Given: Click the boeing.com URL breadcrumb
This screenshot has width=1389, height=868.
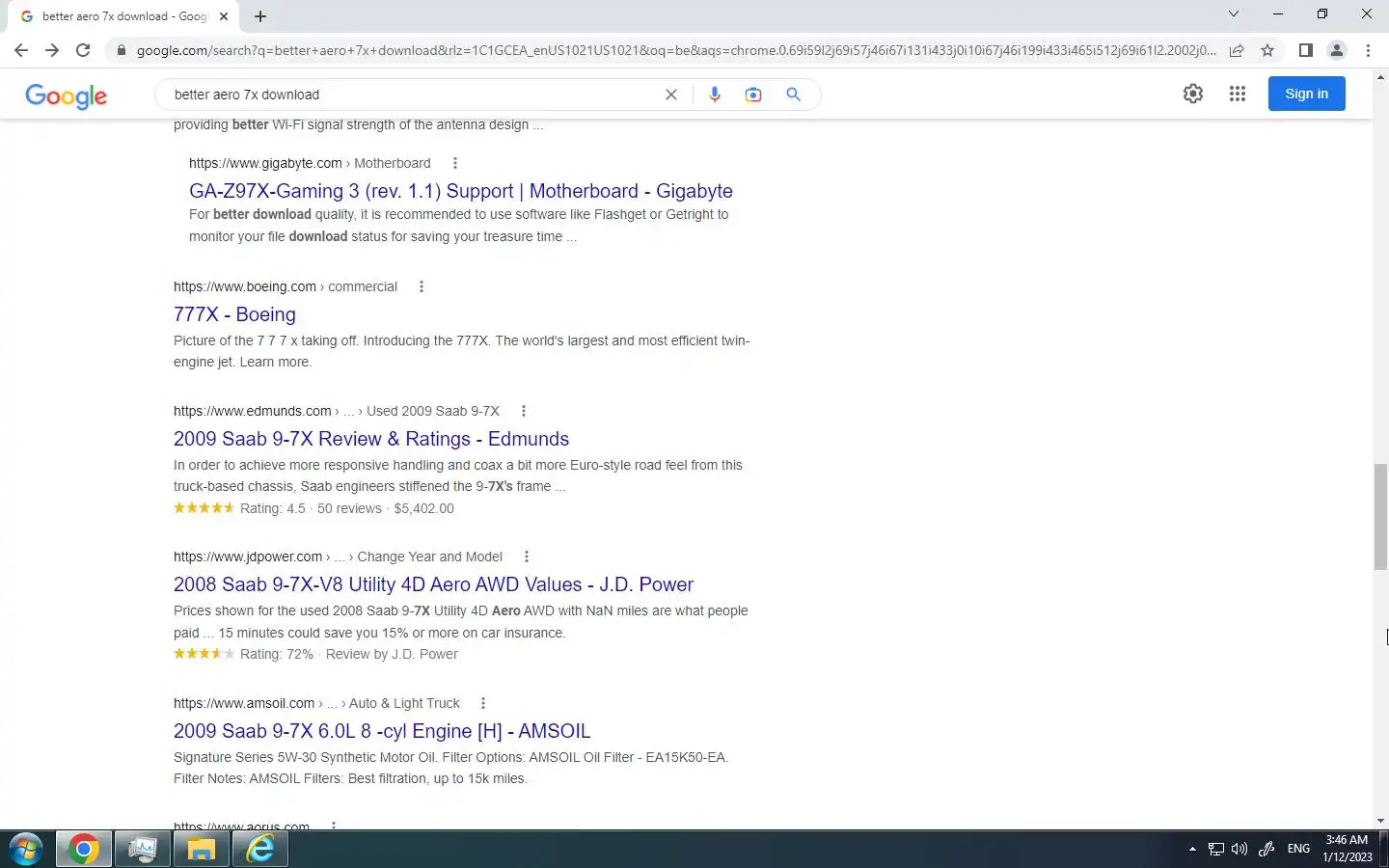Looking at the screenshot, I should (x=286, y=286).
